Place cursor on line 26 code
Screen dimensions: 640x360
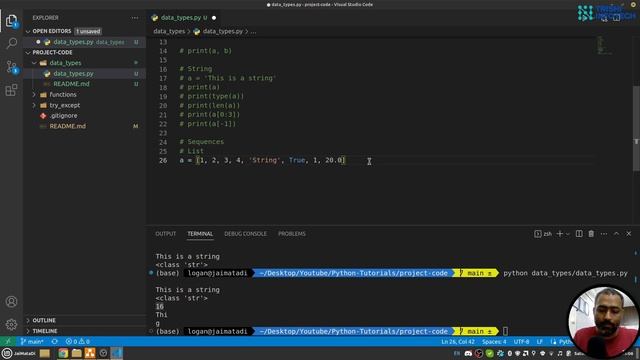tap(262, 160)
